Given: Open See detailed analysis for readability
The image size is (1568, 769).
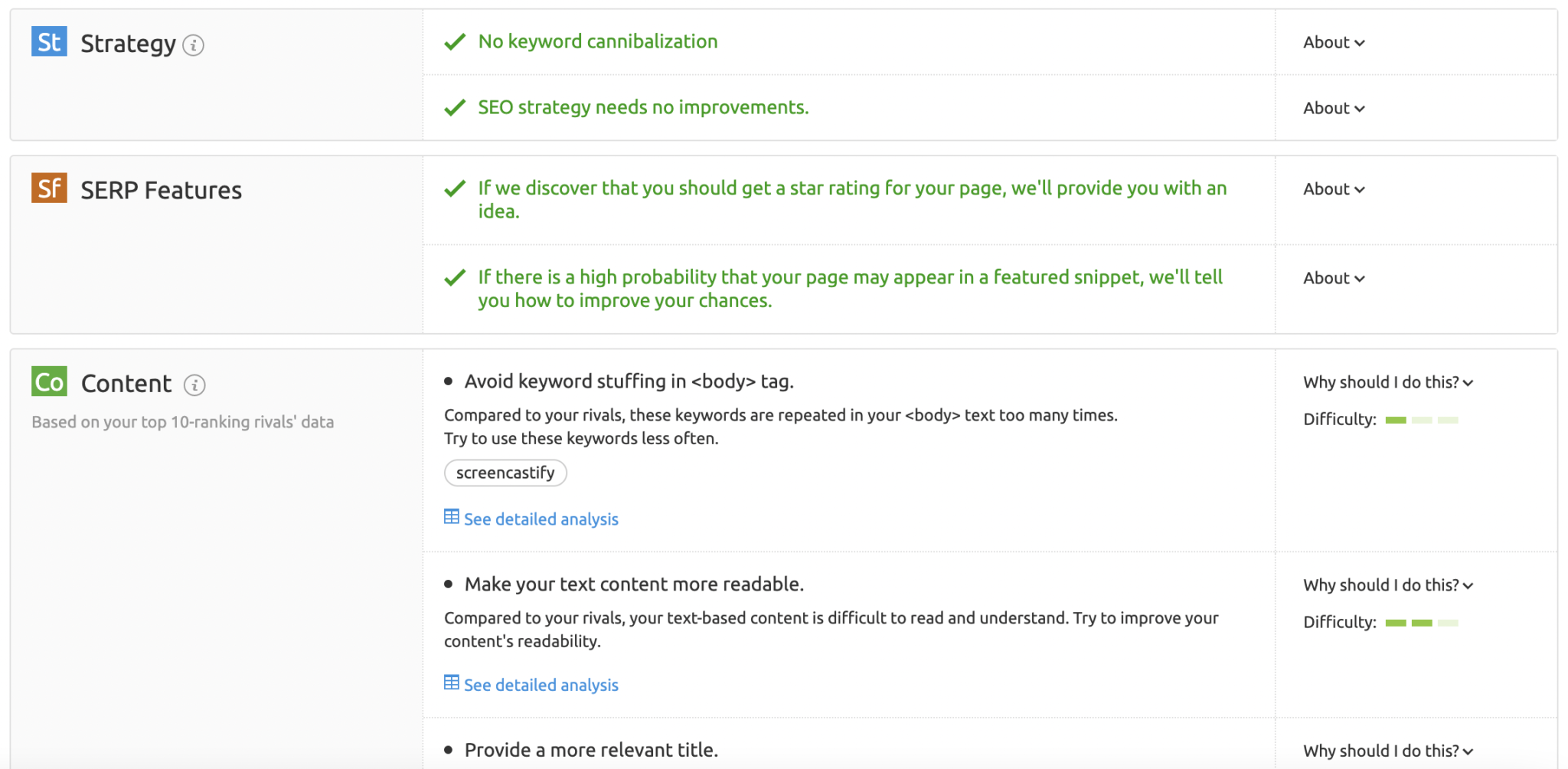Looking at the screenshot, I should pos(541,685).
